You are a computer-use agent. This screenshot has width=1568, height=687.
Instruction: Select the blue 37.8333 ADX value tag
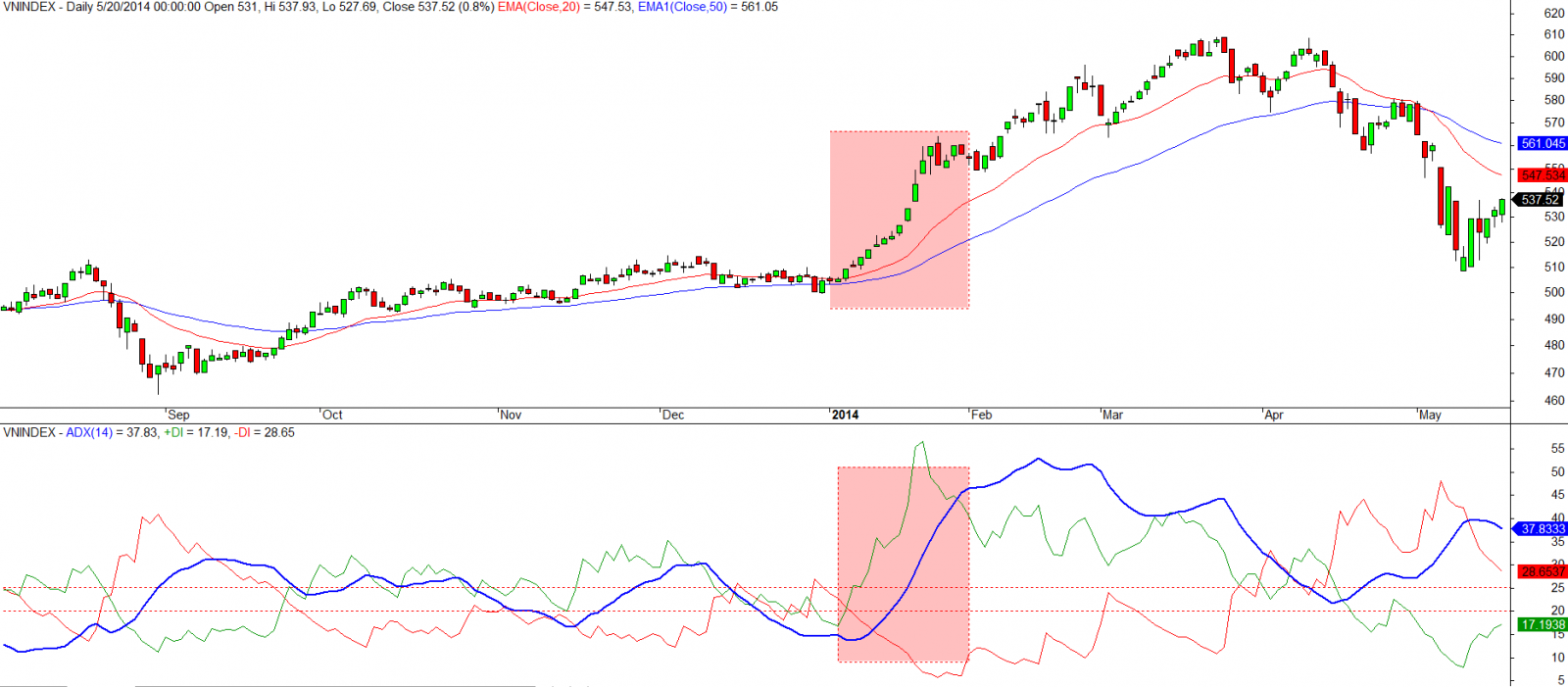1542,529
